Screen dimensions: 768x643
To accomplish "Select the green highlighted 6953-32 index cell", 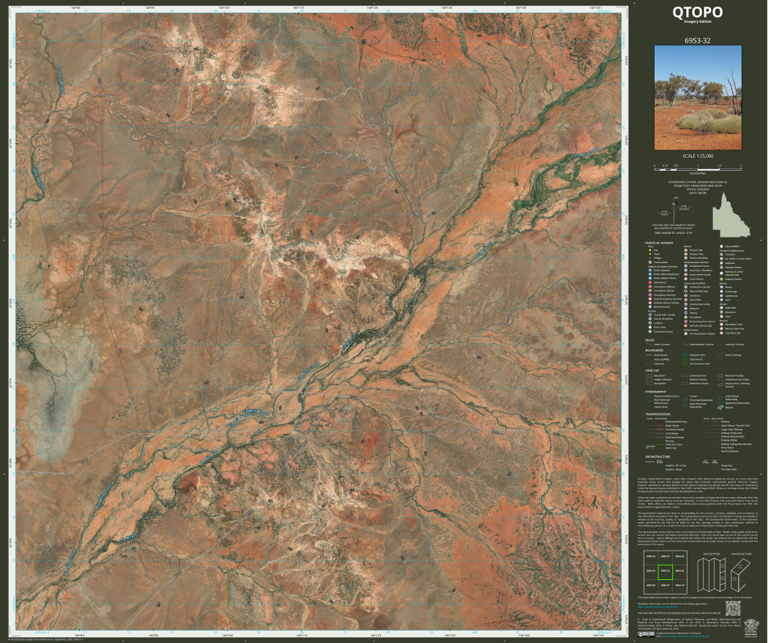I will pos(665,572).
